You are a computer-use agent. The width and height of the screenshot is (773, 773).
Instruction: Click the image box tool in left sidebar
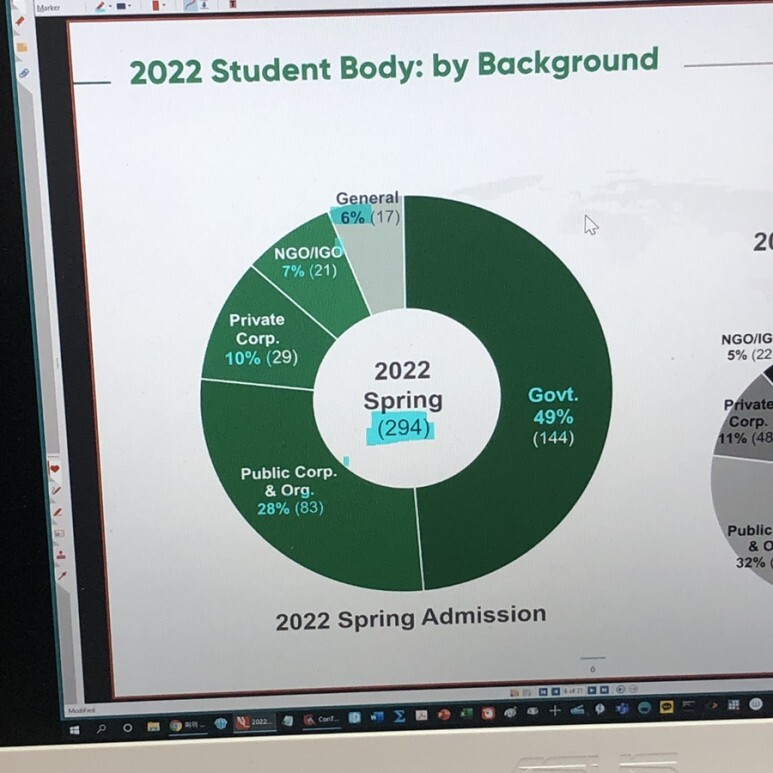(x=59, y=533)
